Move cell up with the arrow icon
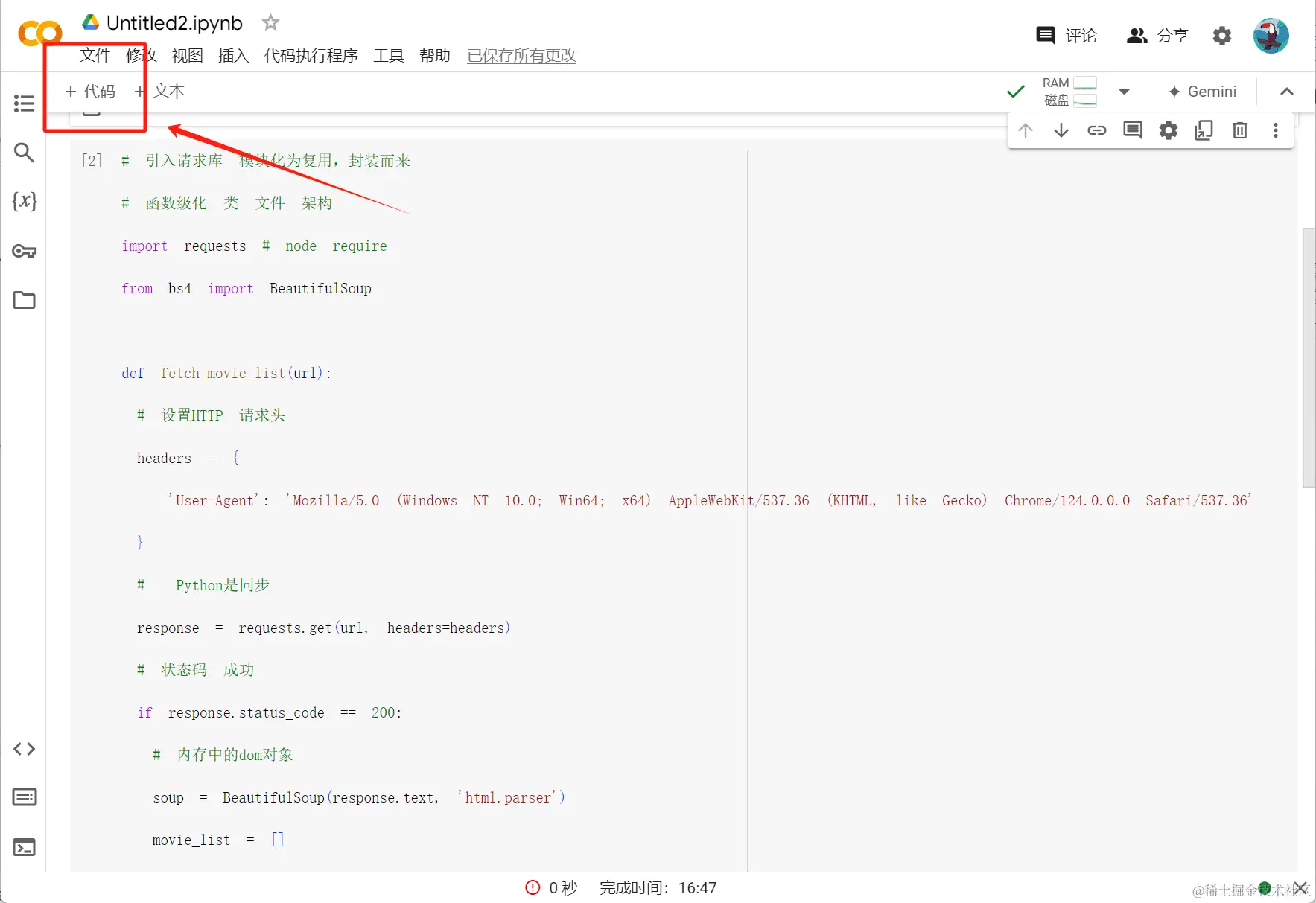 [x=1026, y=130]
